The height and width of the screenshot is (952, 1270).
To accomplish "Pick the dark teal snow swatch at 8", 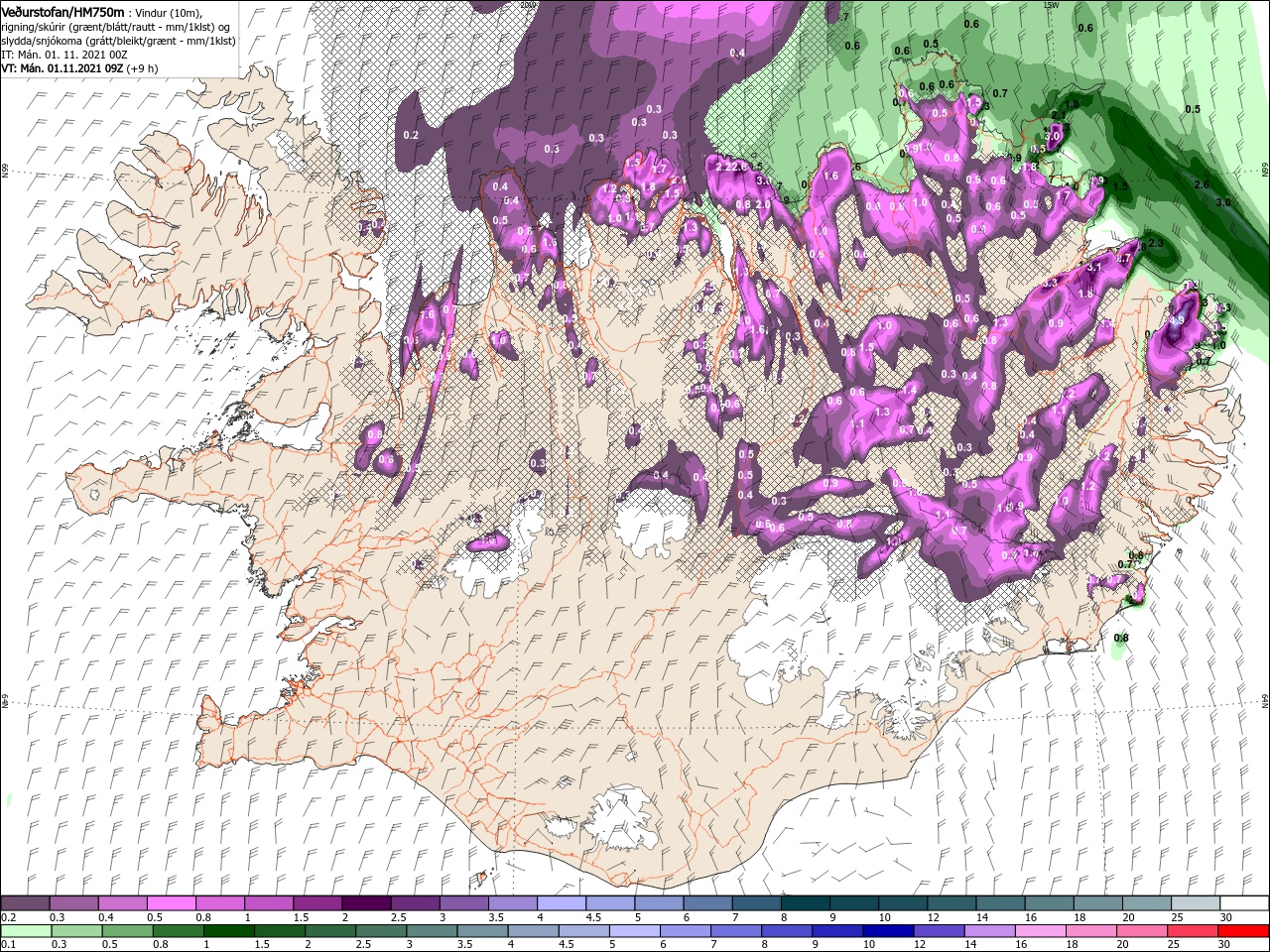I will point(804,903).
